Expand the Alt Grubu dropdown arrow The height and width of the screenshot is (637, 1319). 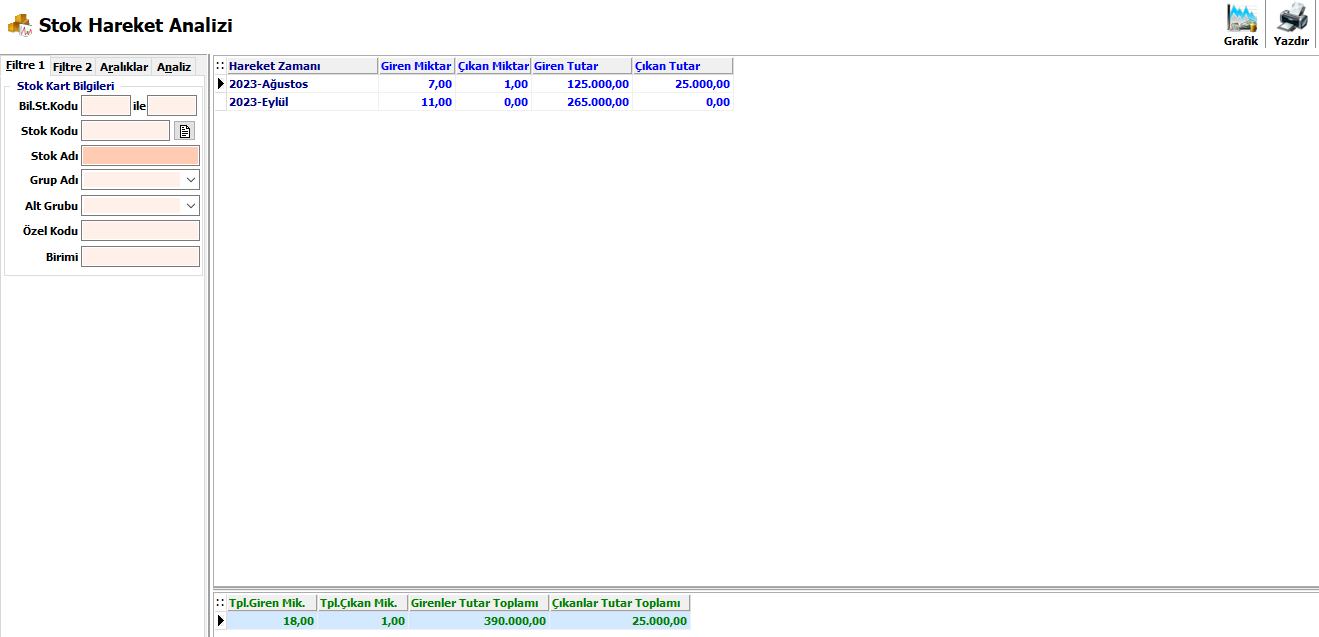point(191,205)
